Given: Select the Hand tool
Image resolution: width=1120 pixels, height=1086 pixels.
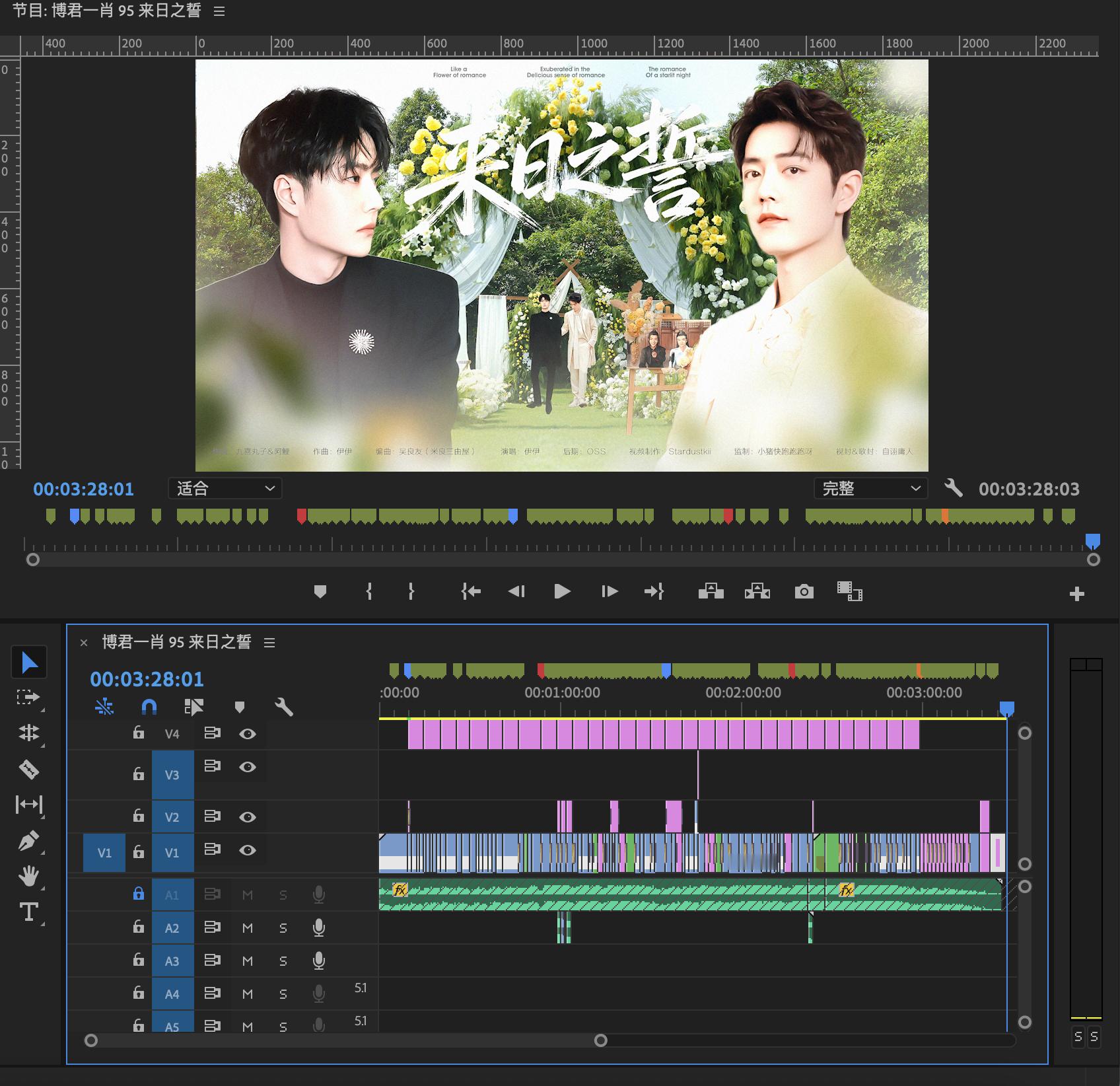Looking at the screenshot, I should point(28,876).
